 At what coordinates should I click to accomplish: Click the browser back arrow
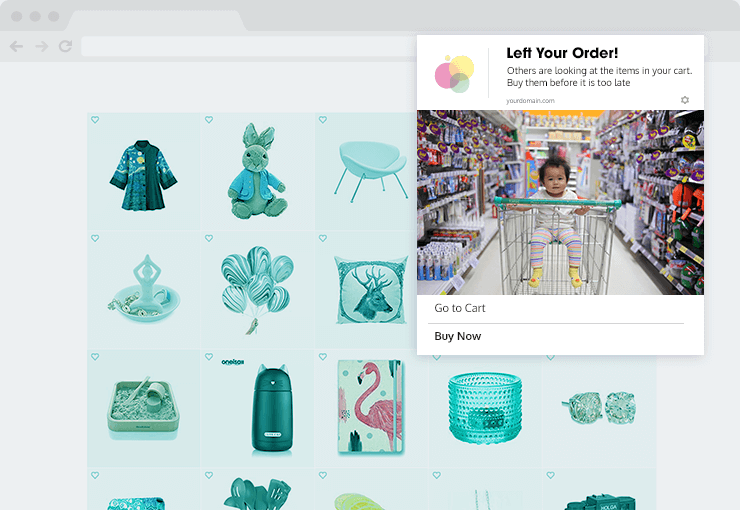coord(16,46)
